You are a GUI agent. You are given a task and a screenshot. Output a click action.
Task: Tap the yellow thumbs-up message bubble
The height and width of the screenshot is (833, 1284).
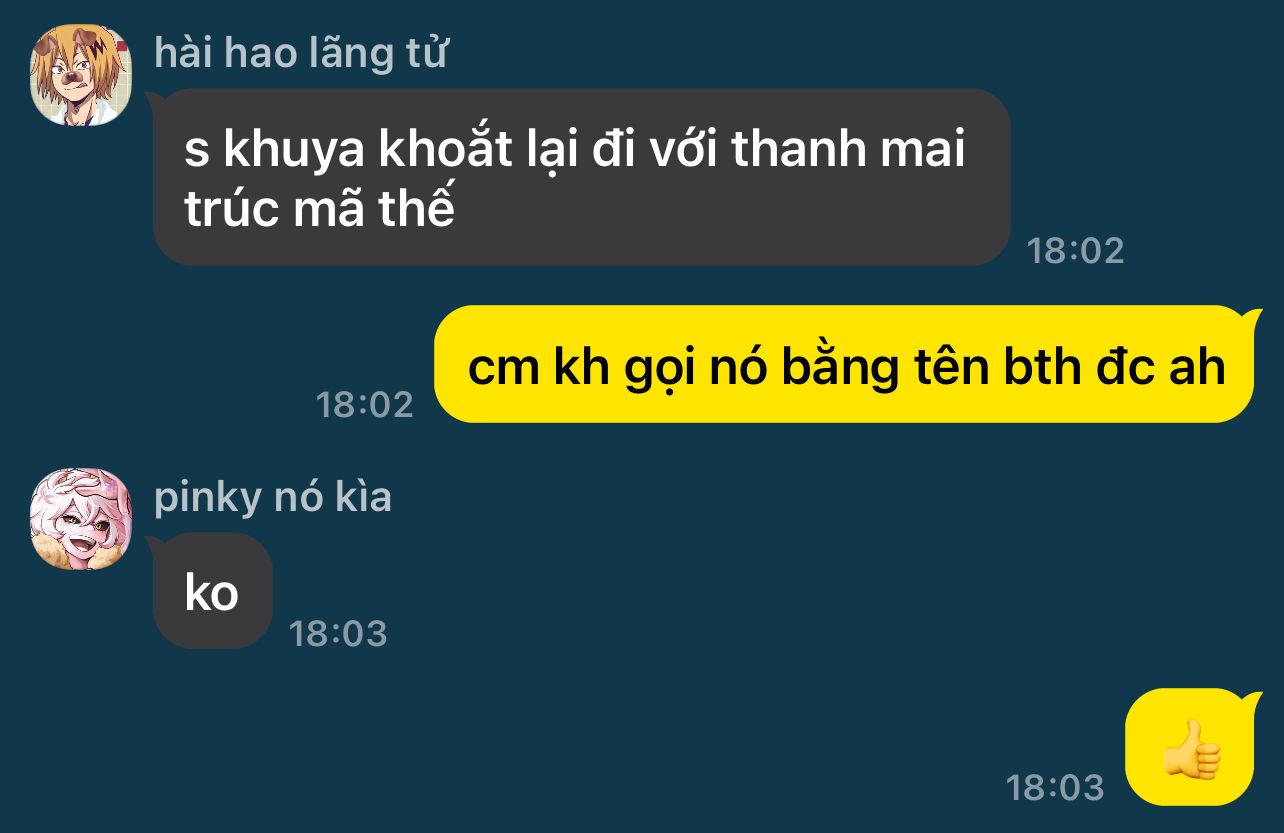[1192, 747]
